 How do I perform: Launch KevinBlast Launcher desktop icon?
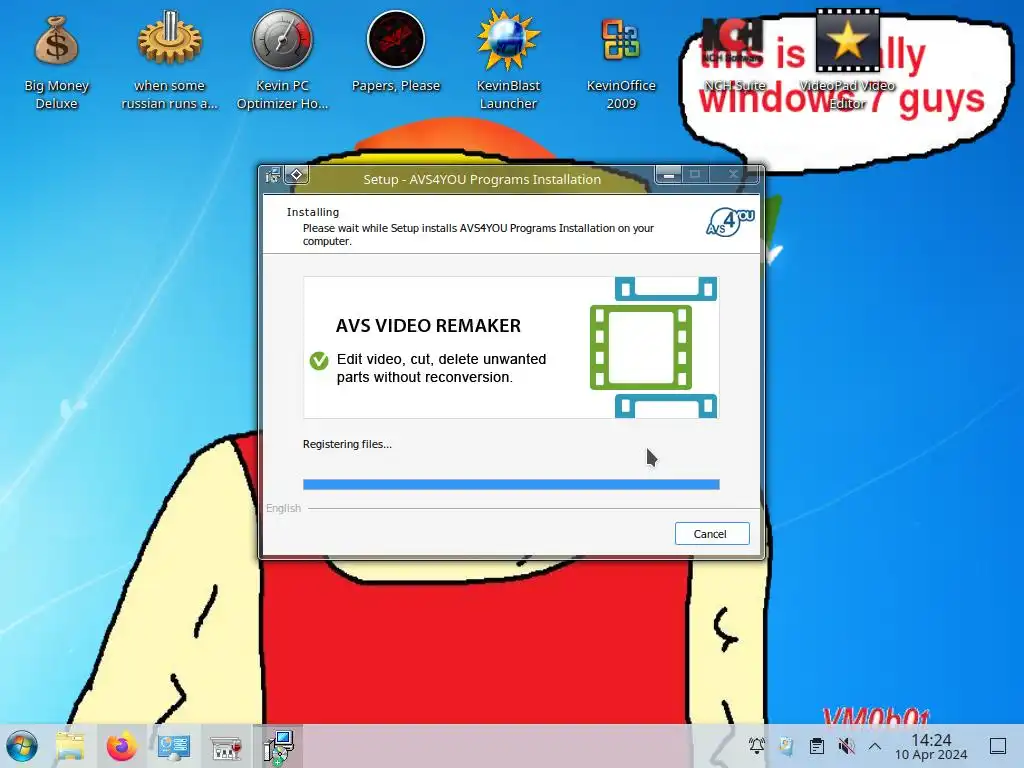508,60
